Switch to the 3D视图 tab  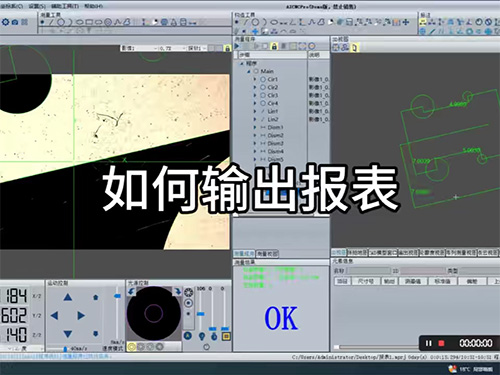tap(339, 252)
